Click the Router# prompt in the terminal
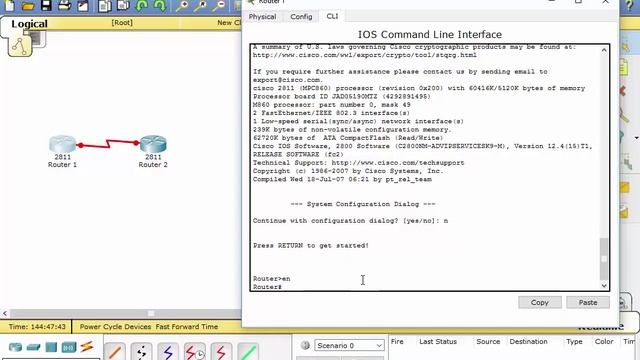 [x=267, y=287]
